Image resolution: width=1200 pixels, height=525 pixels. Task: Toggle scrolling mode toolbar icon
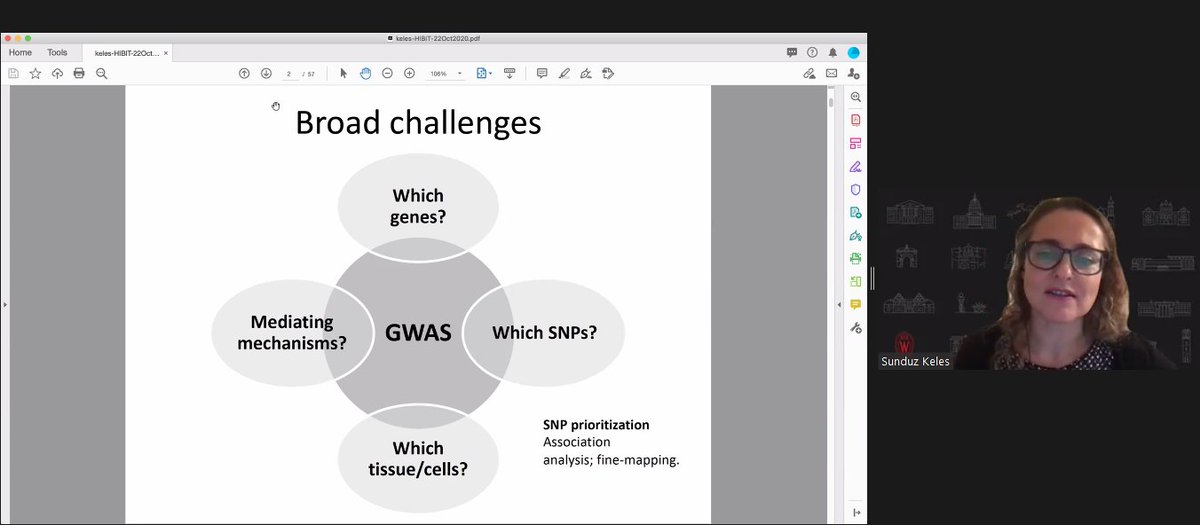[509, 73]
